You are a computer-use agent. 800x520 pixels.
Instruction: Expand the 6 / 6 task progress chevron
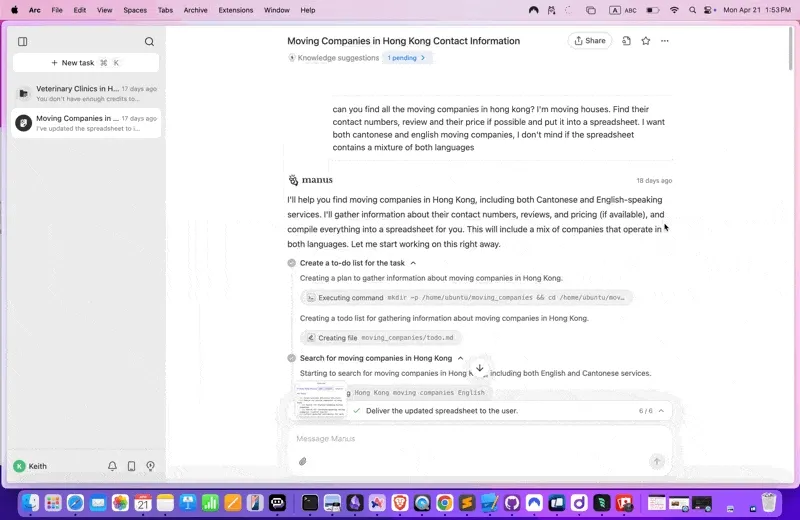pyautogui.click(x=660, y=411)
